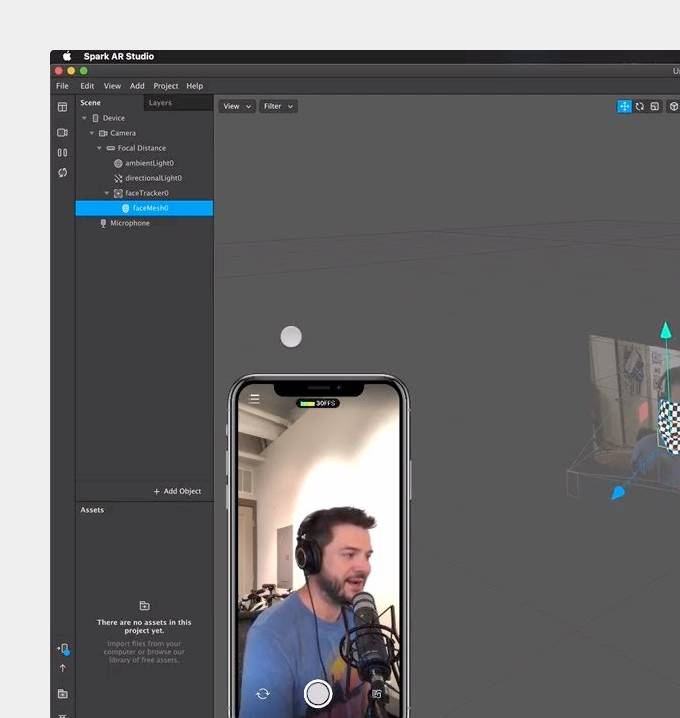This screenshot has width=680, height=718.
Task: Open the File menu
Action: point(62,86)
